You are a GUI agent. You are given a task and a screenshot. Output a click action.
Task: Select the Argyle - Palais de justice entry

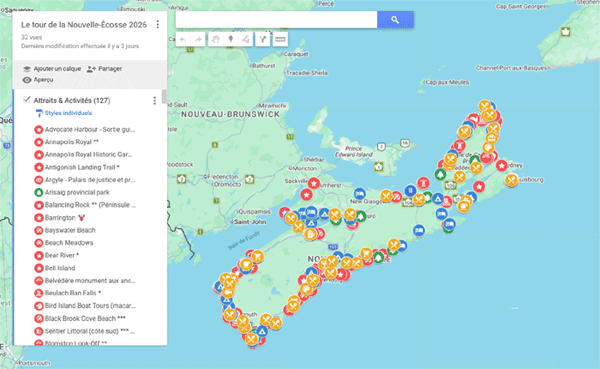pyautogui.click(x=90, y=180)
